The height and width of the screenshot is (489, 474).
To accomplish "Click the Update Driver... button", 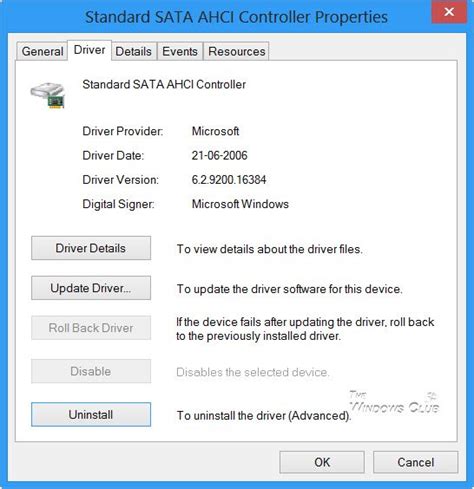I will click(x=91, y=288).
